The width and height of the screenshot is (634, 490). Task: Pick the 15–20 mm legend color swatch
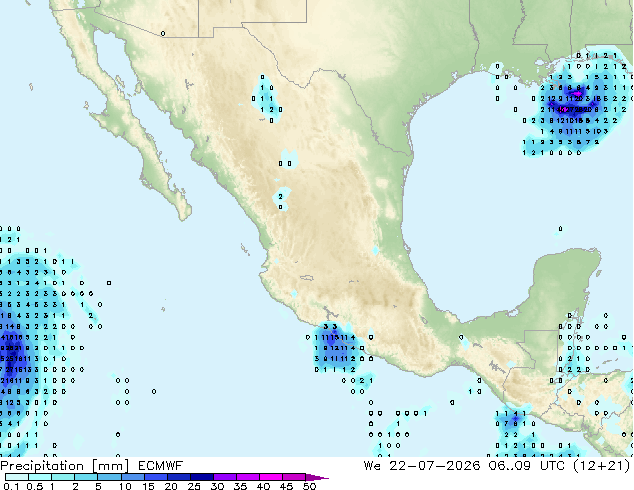tap(155, 477)
